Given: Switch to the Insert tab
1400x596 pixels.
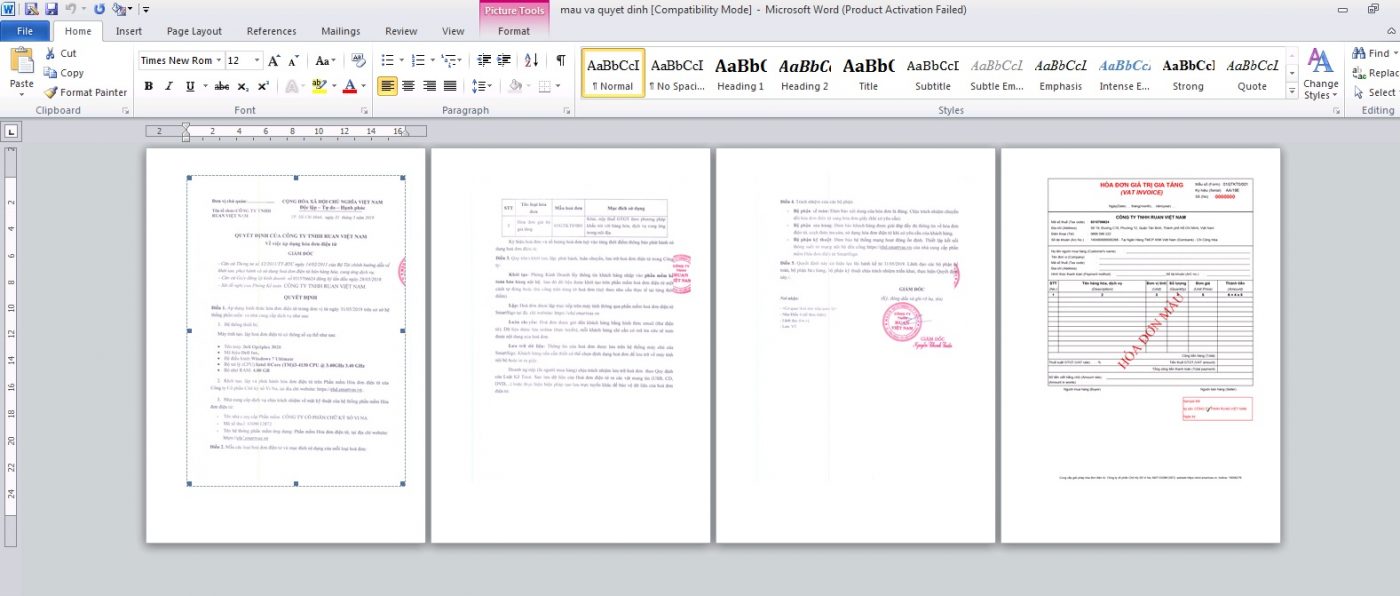Looking at the screenshot, I should click(128, 31).
